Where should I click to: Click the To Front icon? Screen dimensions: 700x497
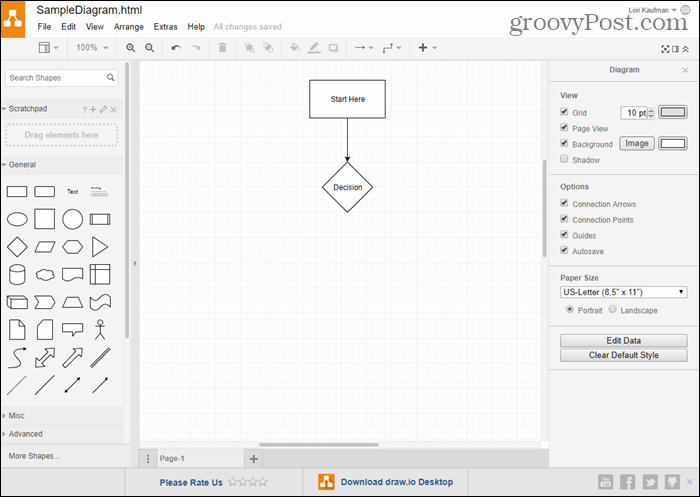click(249, 47)
